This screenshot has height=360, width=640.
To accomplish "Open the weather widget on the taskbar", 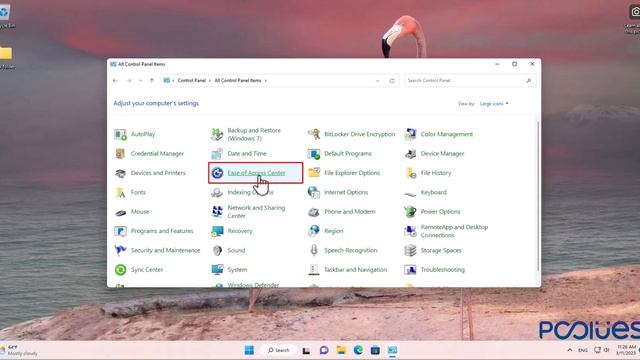I will coord(20,350).
